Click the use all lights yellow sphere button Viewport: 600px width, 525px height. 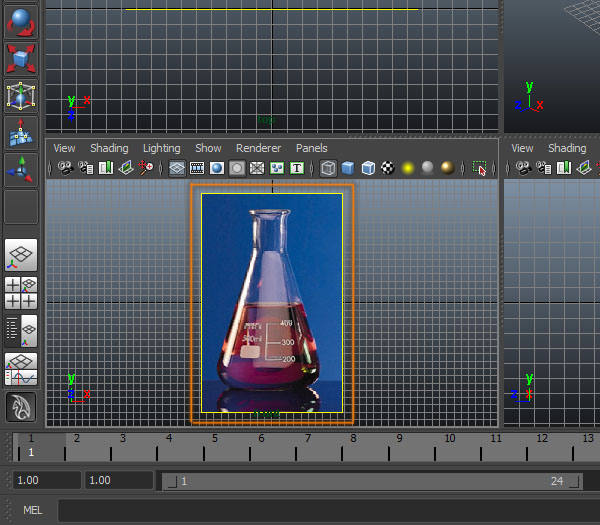(408, 168)
